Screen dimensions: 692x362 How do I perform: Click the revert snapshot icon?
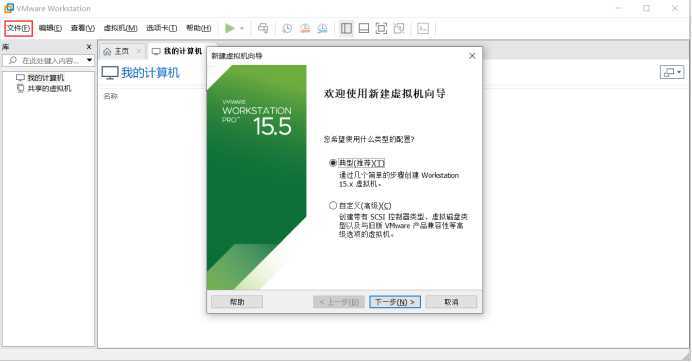tap(305, 28)
